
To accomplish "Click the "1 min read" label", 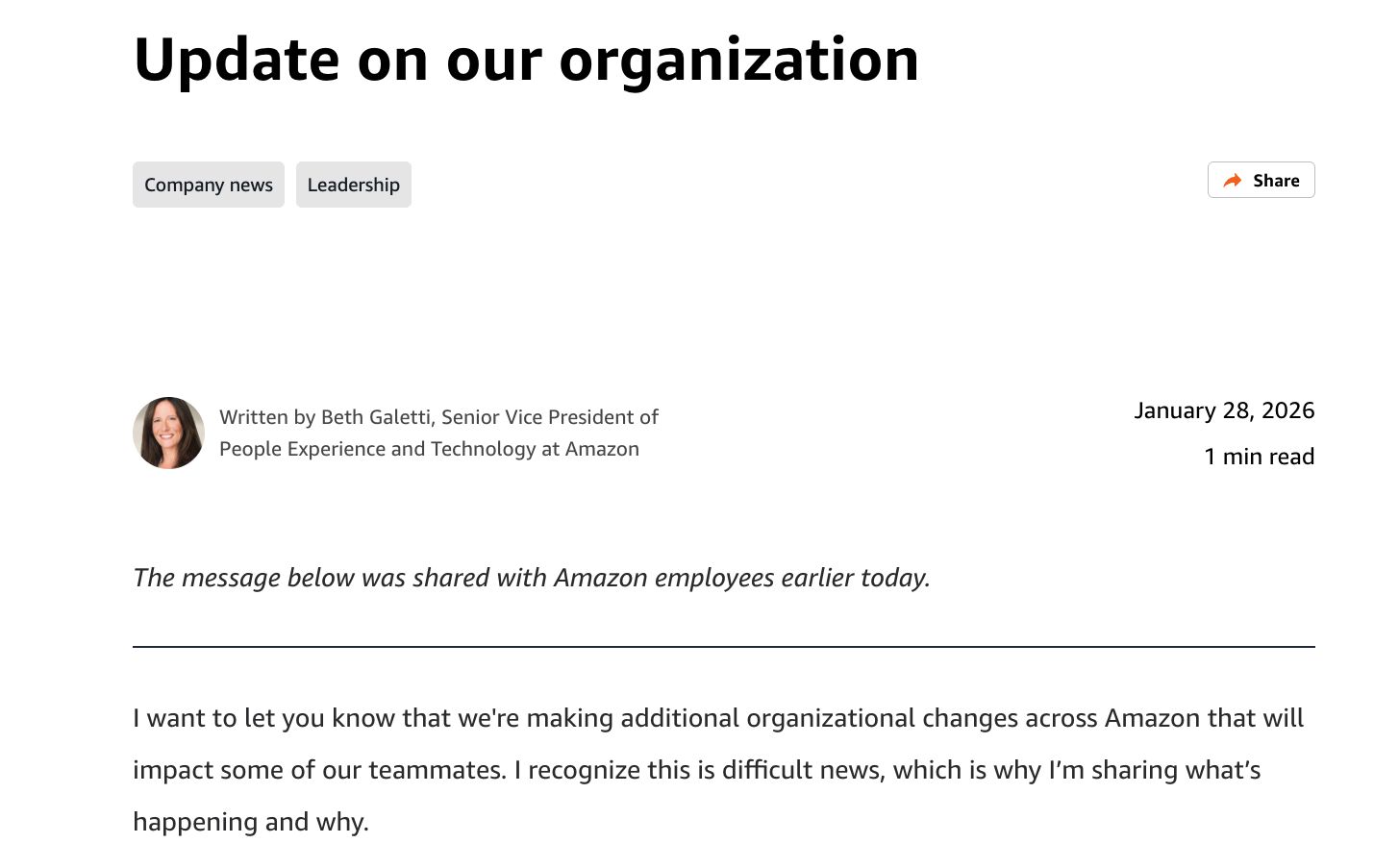I will 1259,457.
